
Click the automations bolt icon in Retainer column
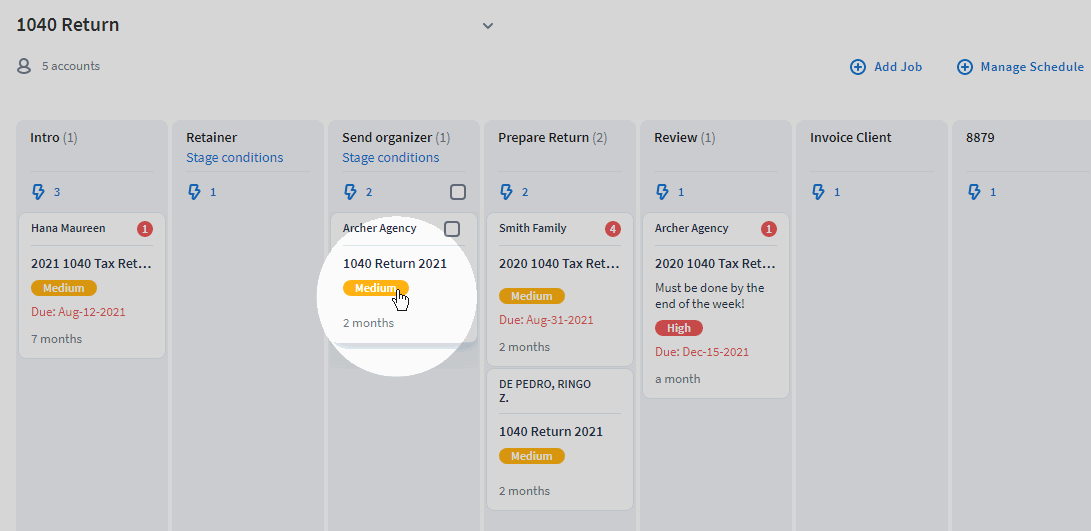point(195,192)
